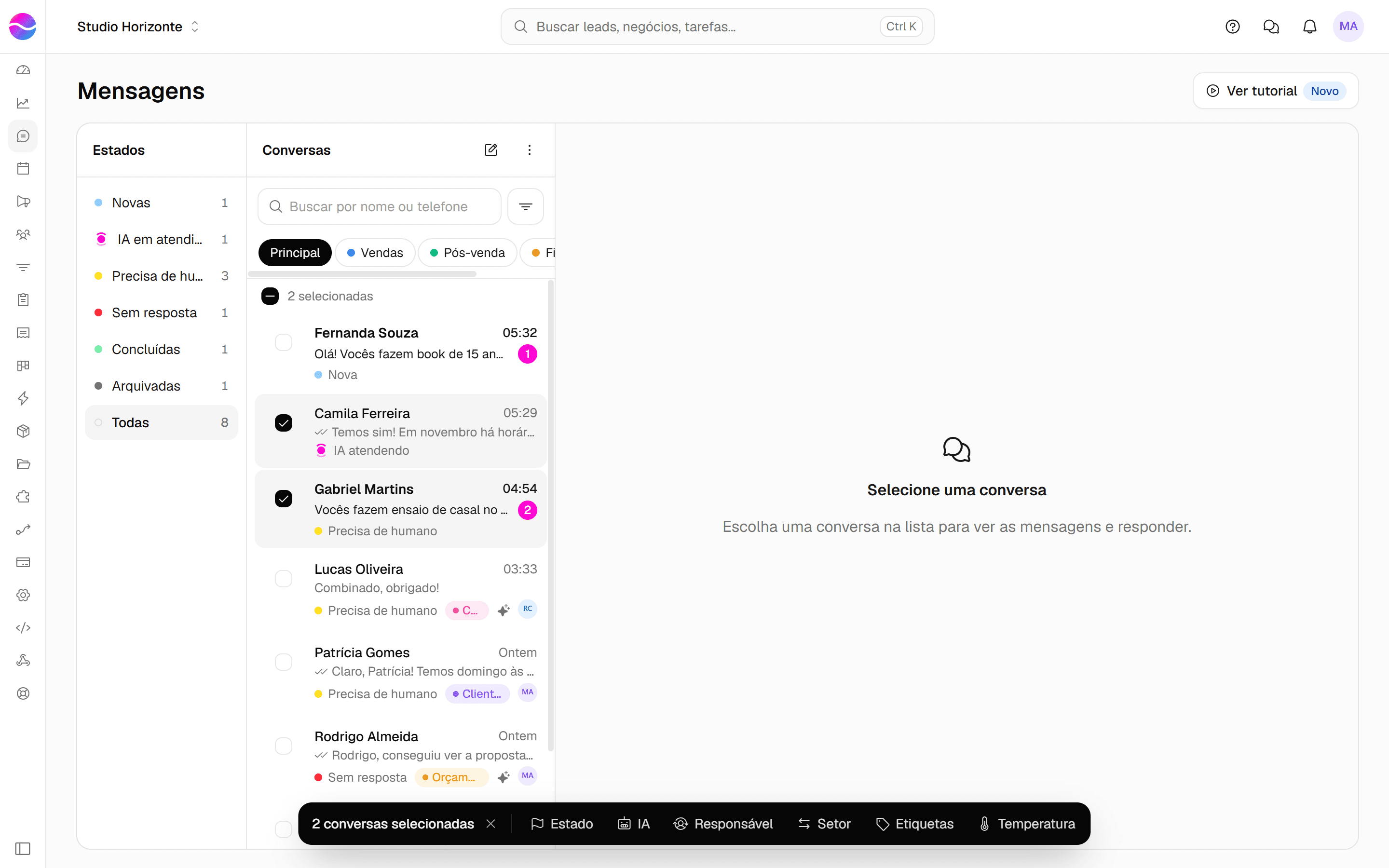
Task: Open the settings gear icon in sidebar
Action: [x=23, y=595]
